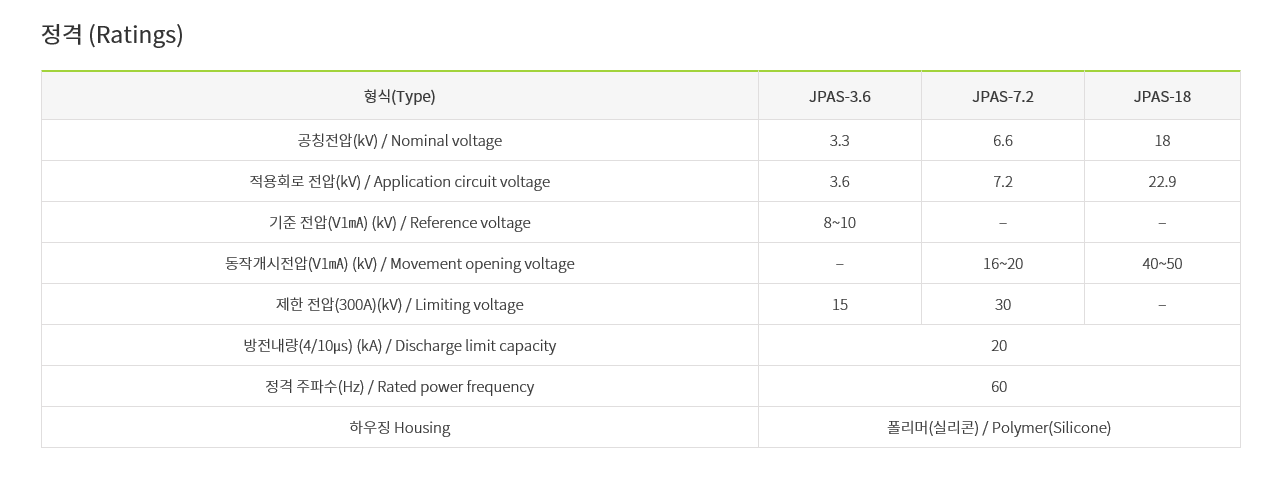Click the Rated power frequency row label
Screen dimensions: 1278x477
coord(399,387)
